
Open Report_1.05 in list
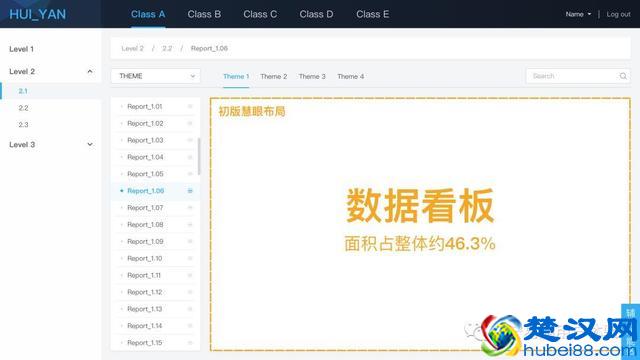(145, 174)
